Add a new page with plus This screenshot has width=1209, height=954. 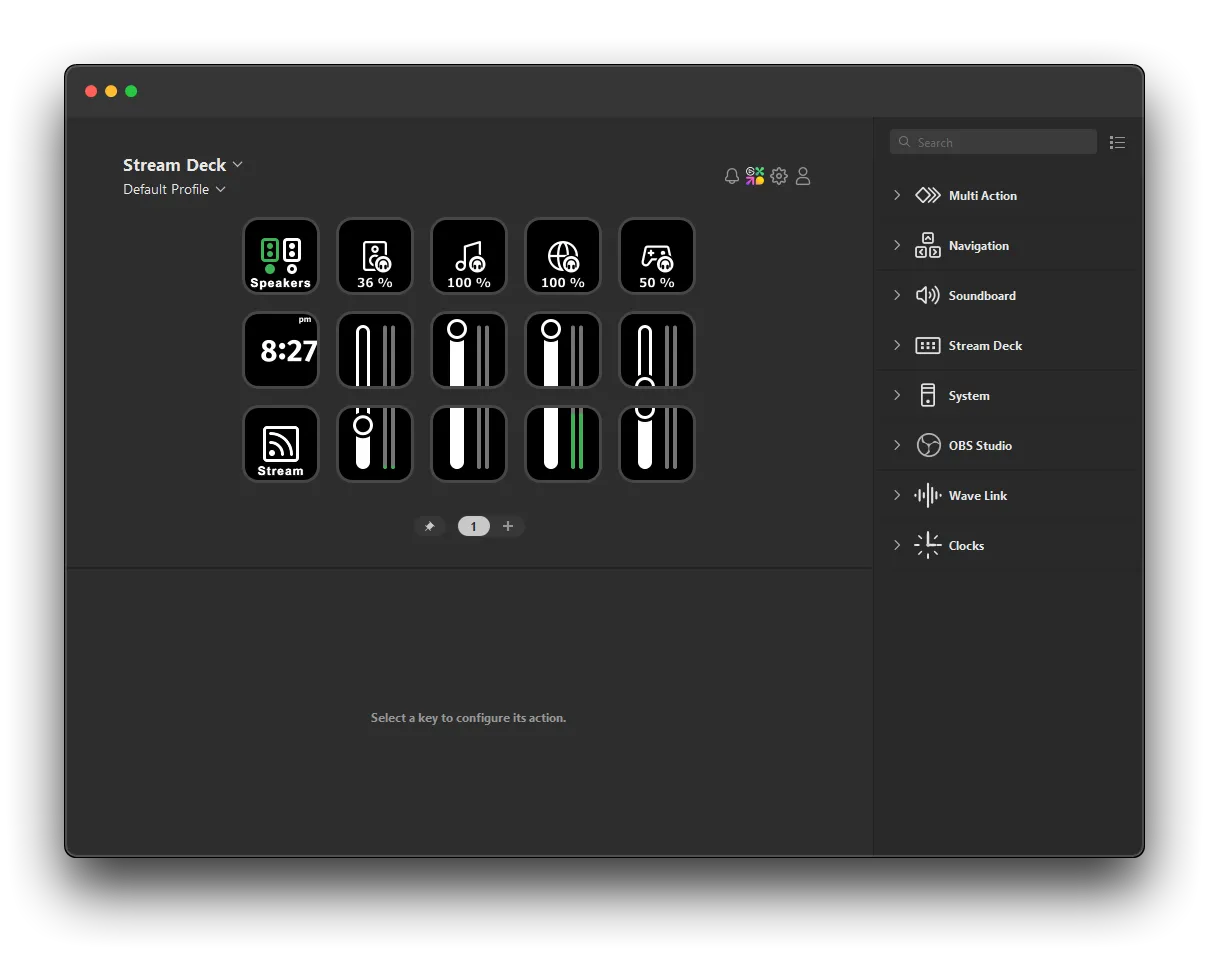point(508,526)
